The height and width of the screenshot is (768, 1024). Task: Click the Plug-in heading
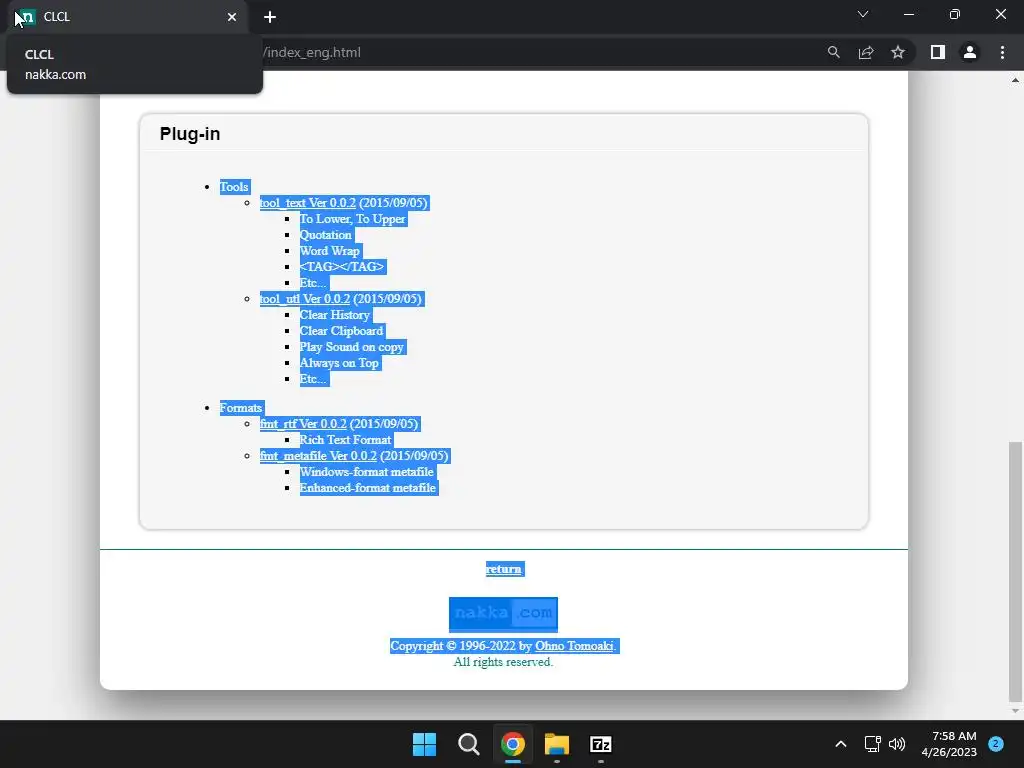pos(190,134)
